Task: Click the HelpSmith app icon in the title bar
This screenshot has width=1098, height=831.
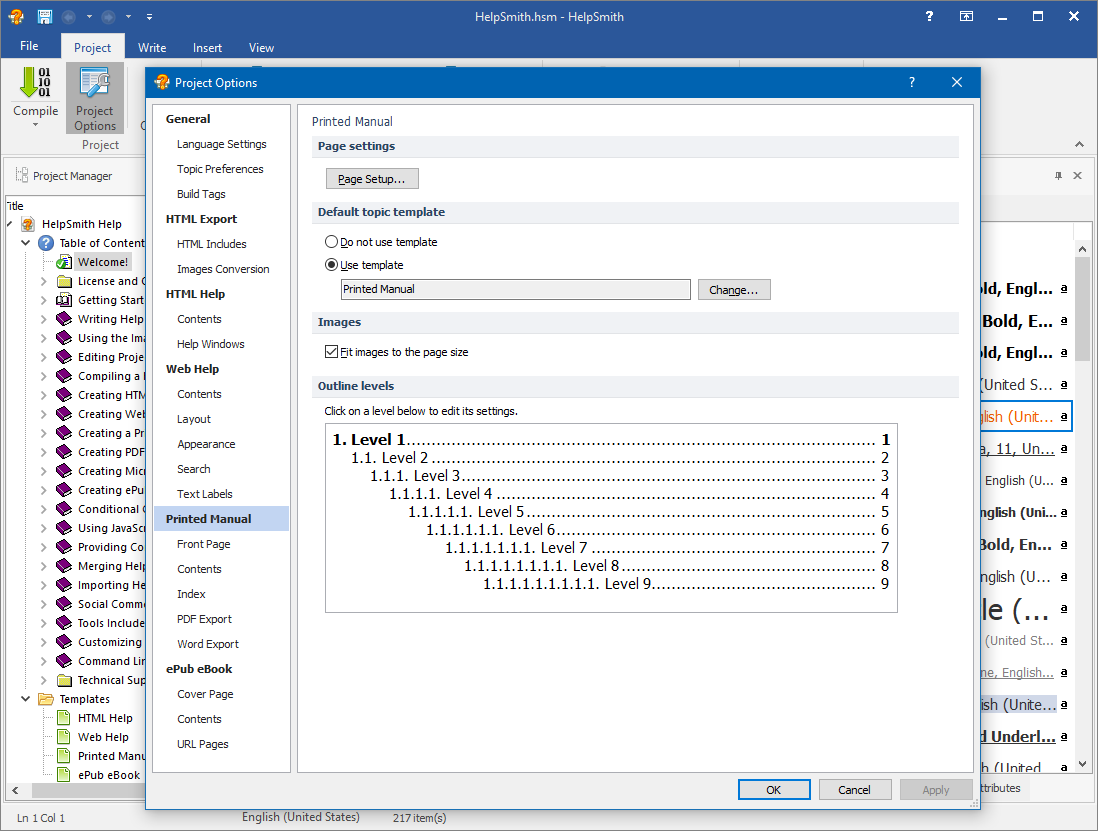Action: [16, 16]
